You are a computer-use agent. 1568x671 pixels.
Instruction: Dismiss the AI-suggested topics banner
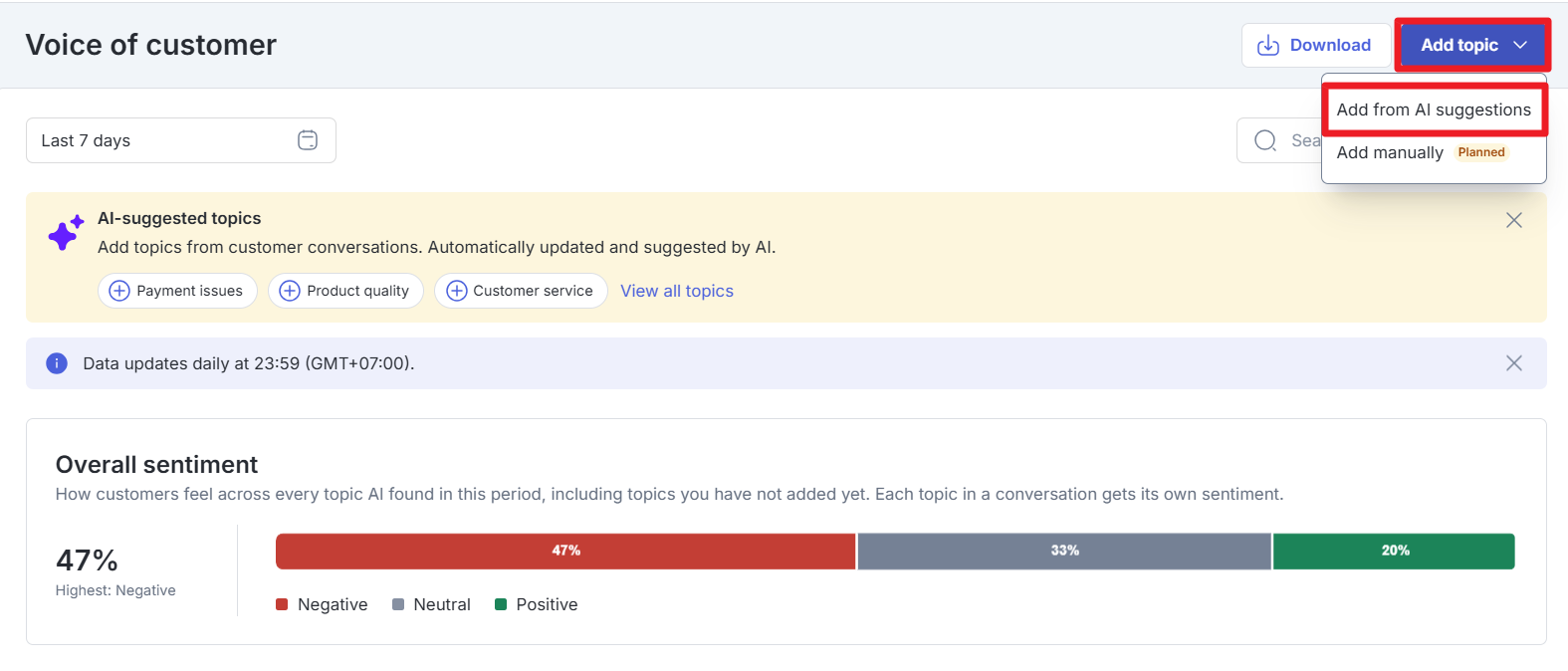(x=1514, y=220)
